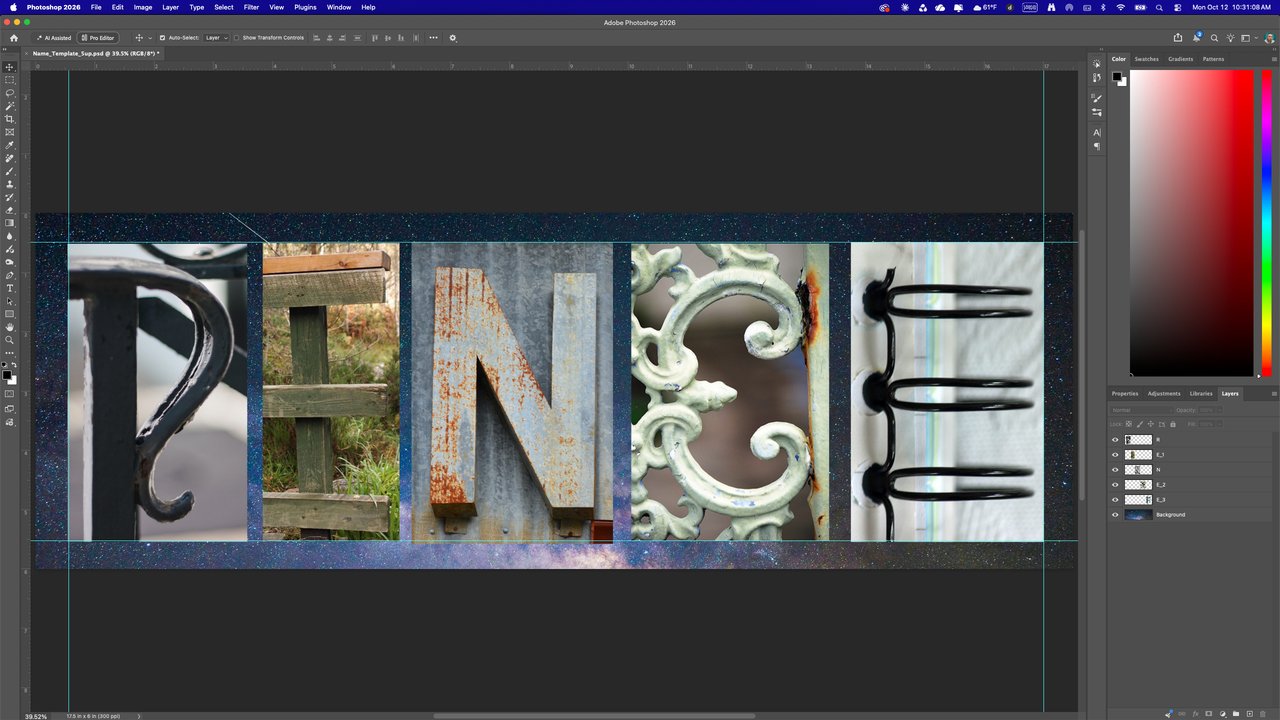Select the Pen tool
This screenshot has width=1280, height=720.
click(10, 275)
